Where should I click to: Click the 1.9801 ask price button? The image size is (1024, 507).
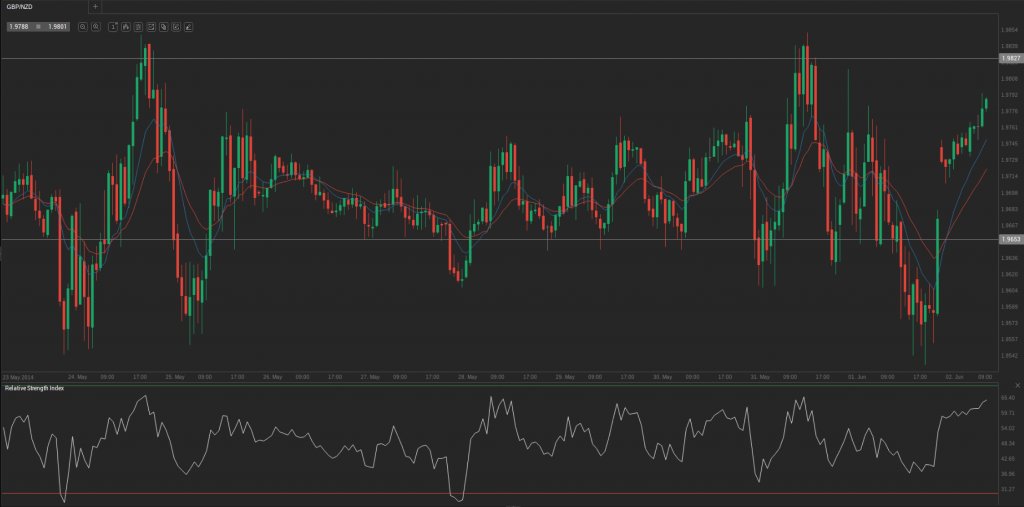pos(58,27)
